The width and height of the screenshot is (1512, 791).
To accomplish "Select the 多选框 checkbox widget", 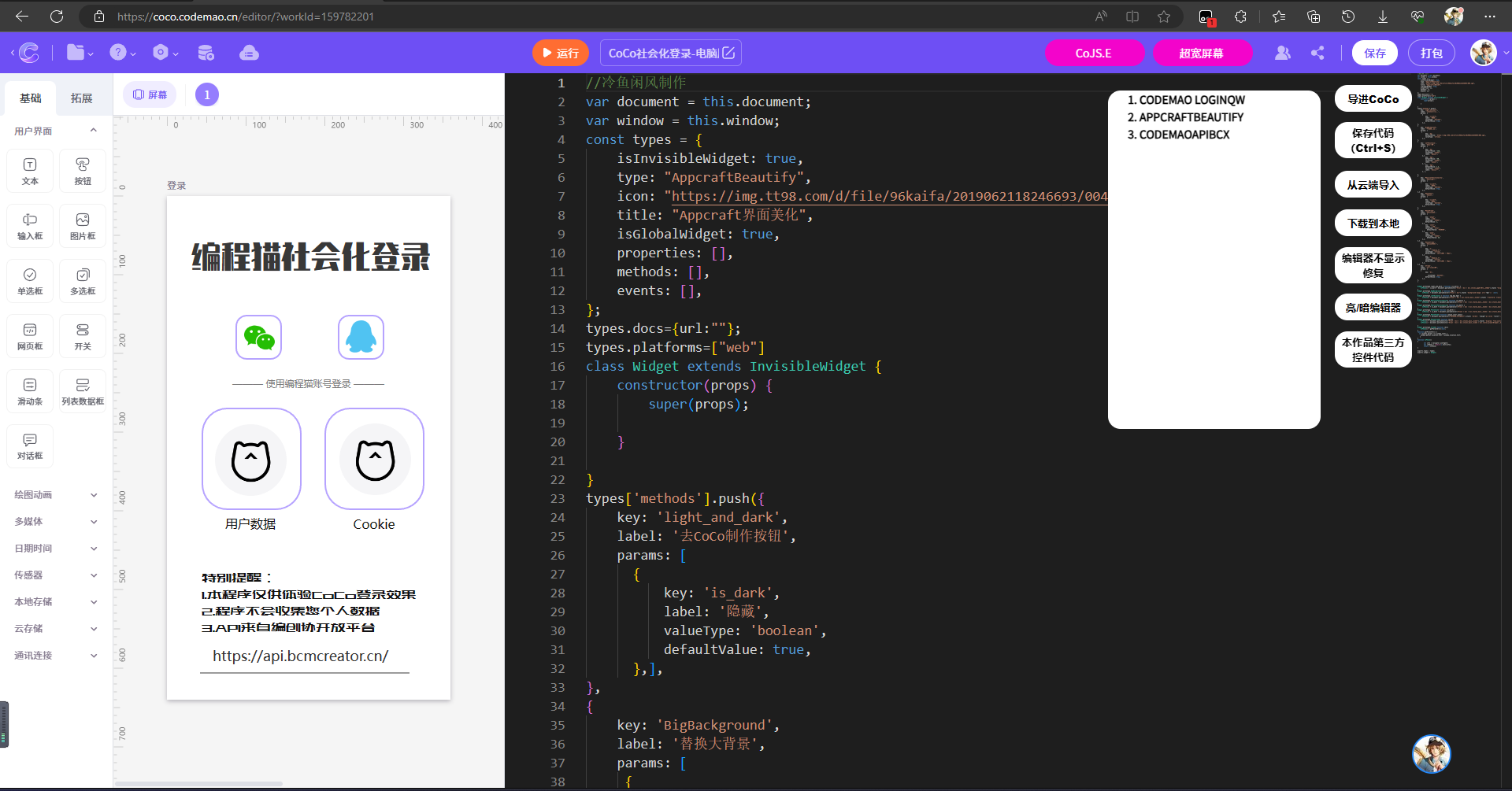I will click(83, 281).
